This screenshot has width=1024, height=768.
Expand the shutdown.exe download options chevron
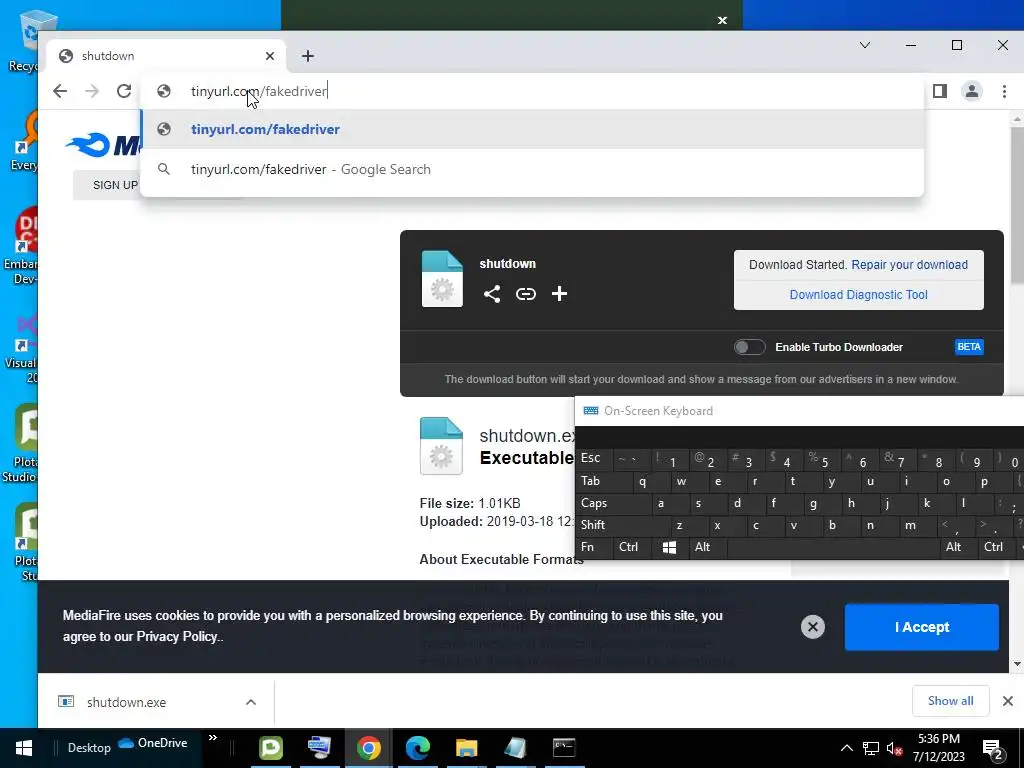251,702
